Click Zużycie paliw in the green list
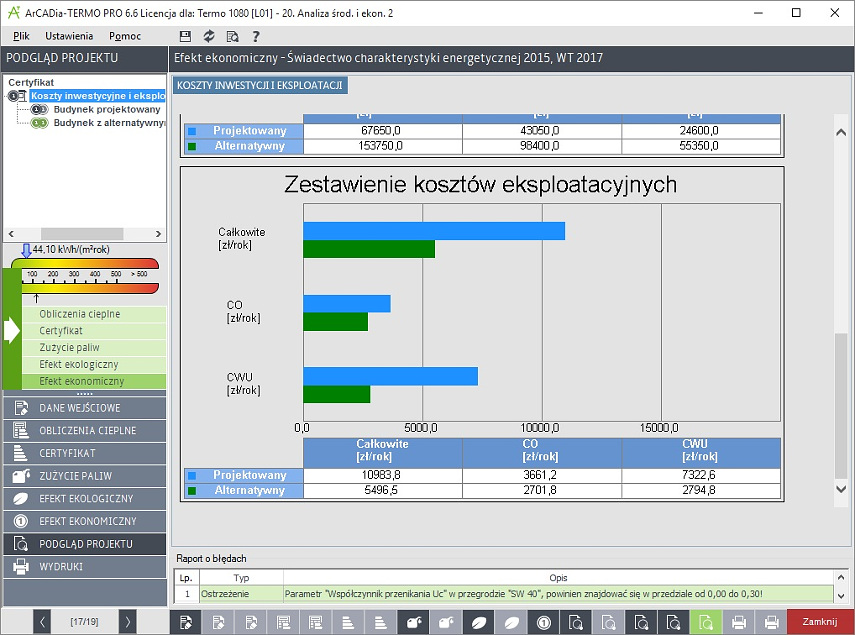This screenshot has height=635, width=855. coord(94,348)
